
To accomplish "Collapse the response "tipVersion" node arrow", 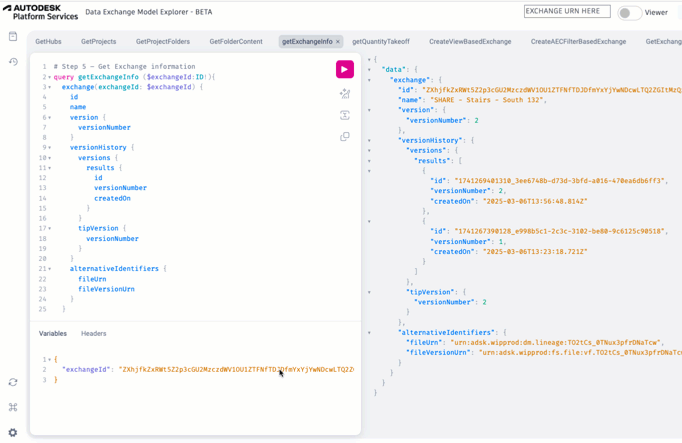I will click(x=370, y=292).
